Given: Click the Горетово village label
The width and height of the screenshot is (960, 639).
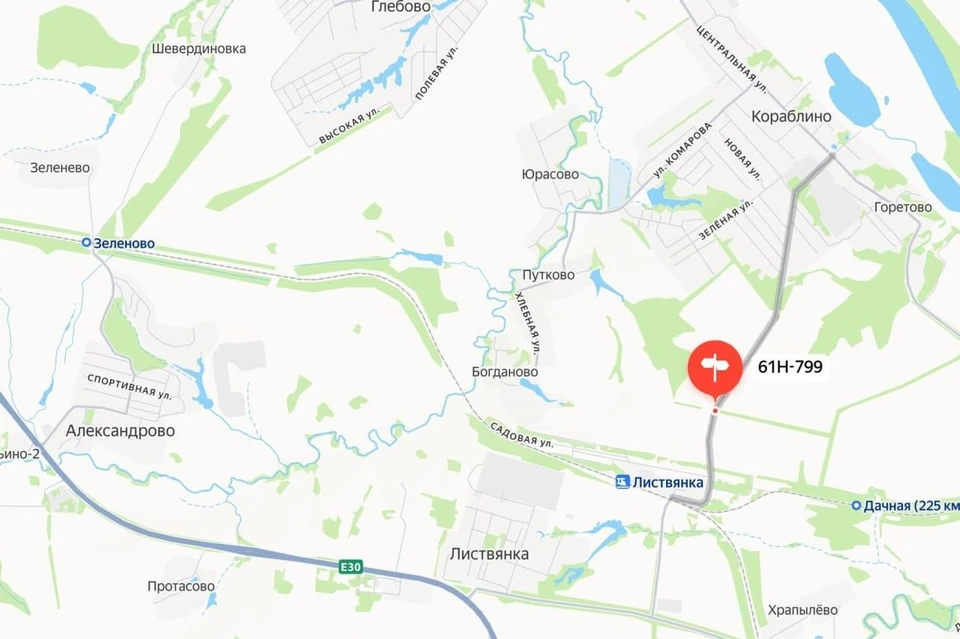Looking at the screenshot, I should tap(903, 207).
